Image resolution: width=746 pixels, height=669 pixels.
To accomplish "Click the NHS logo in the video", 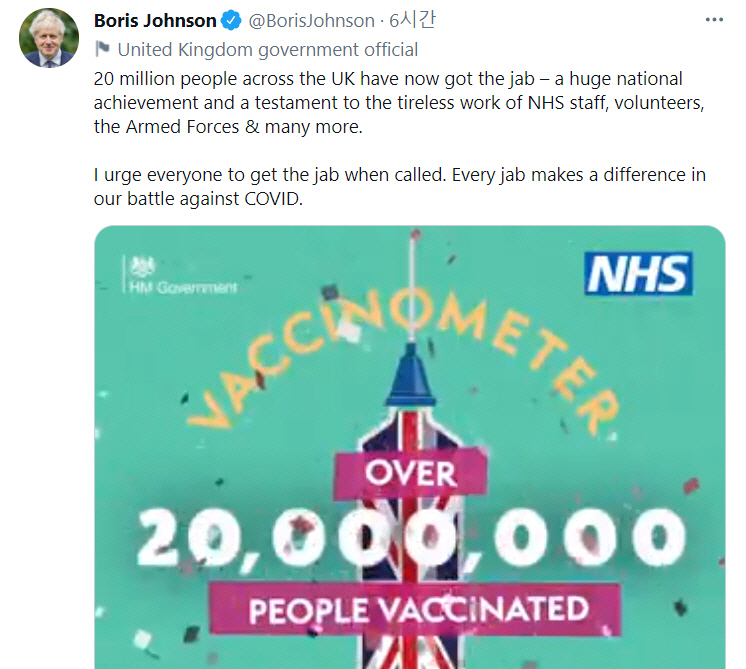I will pos(639,273).
